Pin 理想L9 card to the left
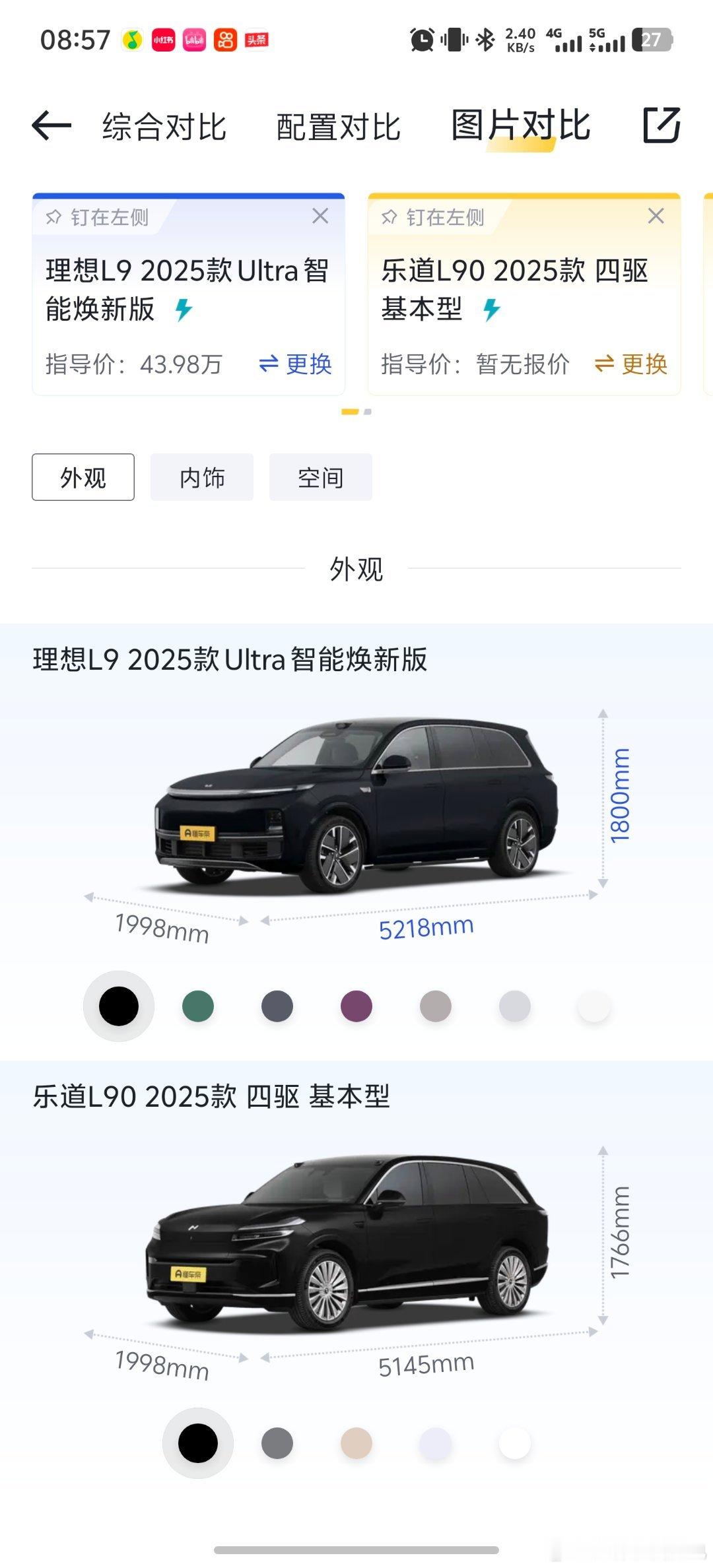 (x=98, y=217)
